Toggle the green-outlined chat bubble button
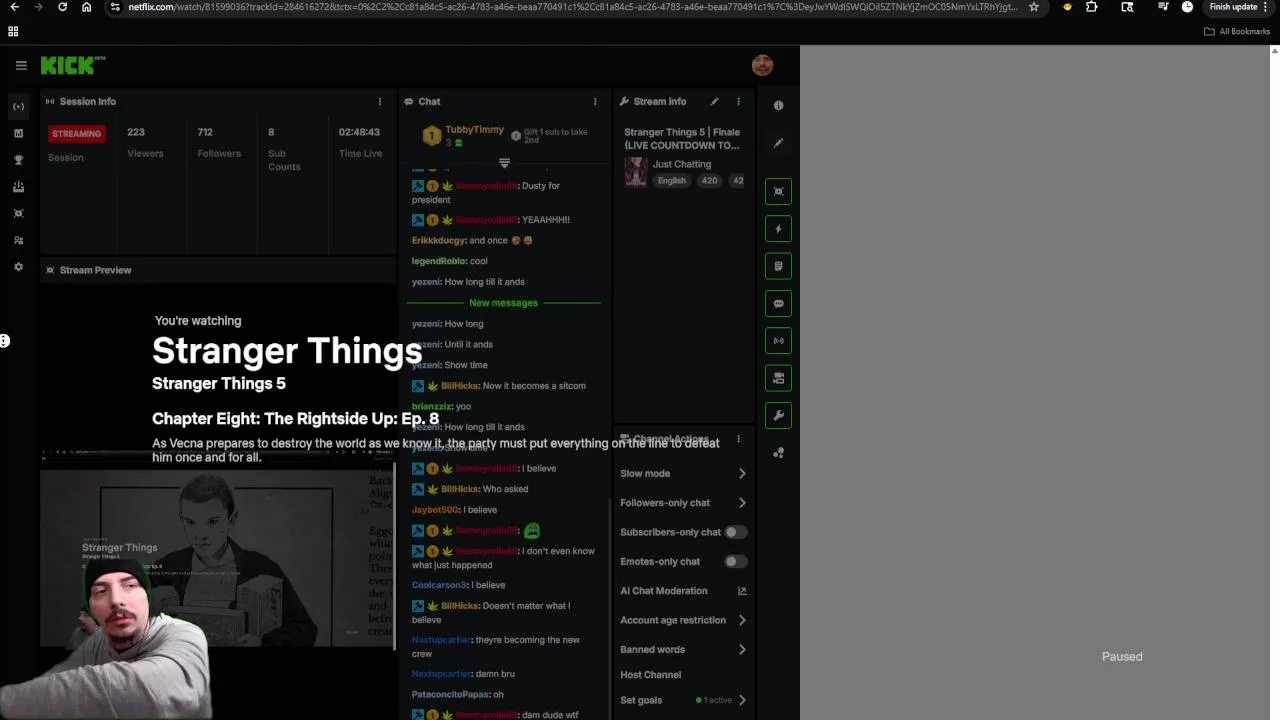This screenshot has width=1280, height=720. coord(778,303)
